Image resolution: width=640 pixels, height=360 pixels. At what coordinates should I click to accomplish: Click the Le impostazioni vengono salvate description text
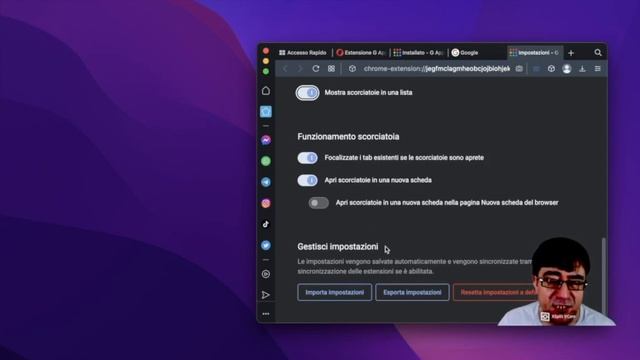click(414, 267)
